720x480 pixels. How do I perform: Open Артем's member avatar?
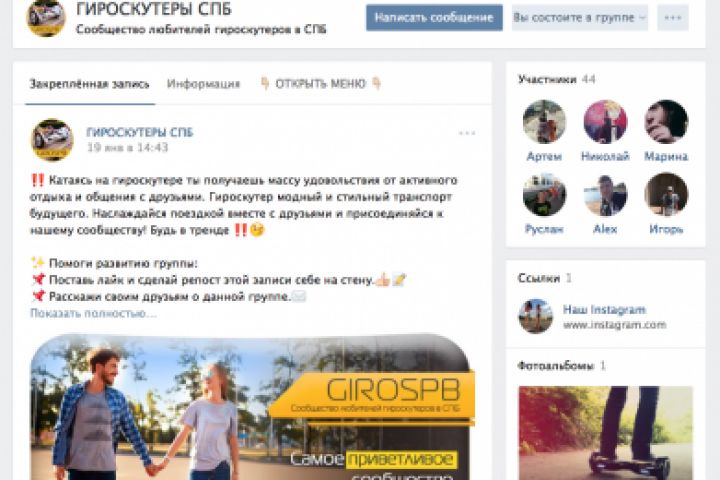[x=544, y=122]
